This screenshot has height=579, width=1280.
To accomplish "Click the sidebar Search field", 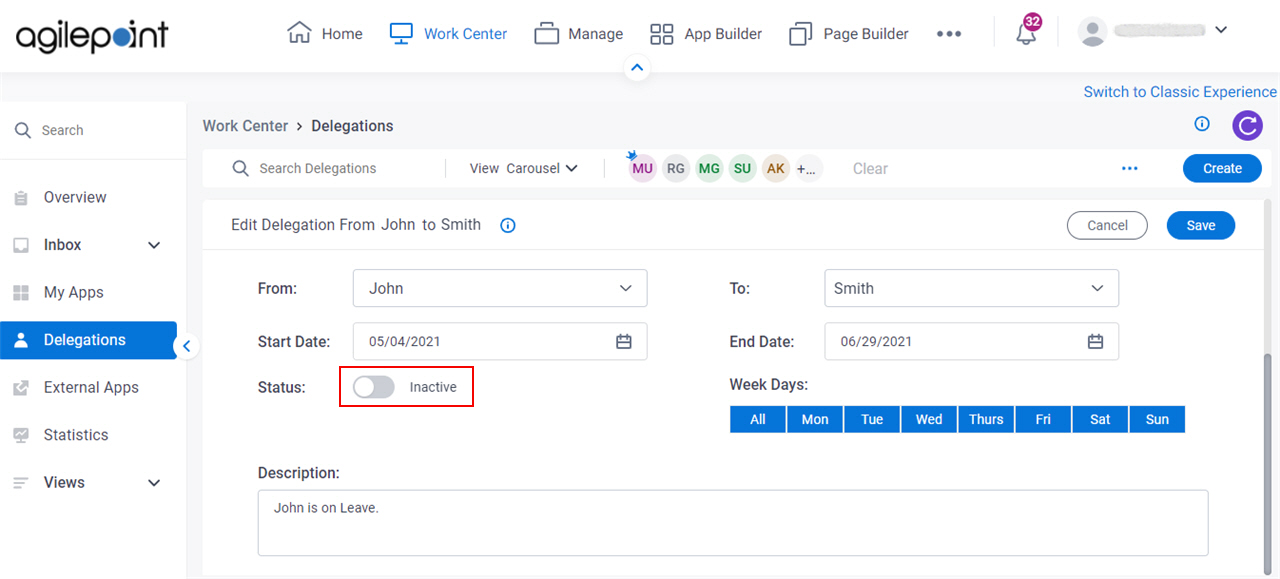I will [x=93, y=130].
